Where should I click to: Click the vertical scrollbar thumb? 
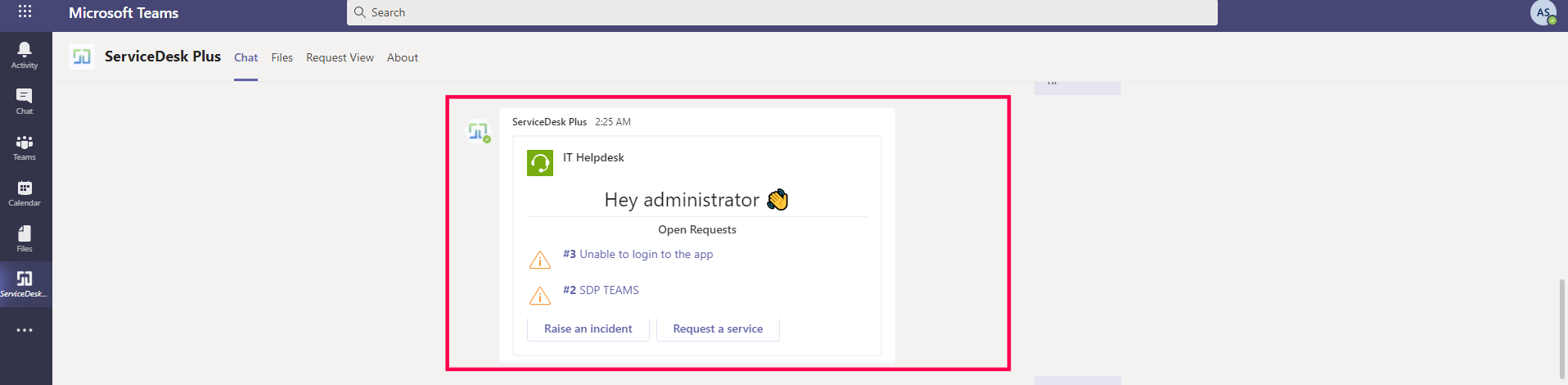1562,330
